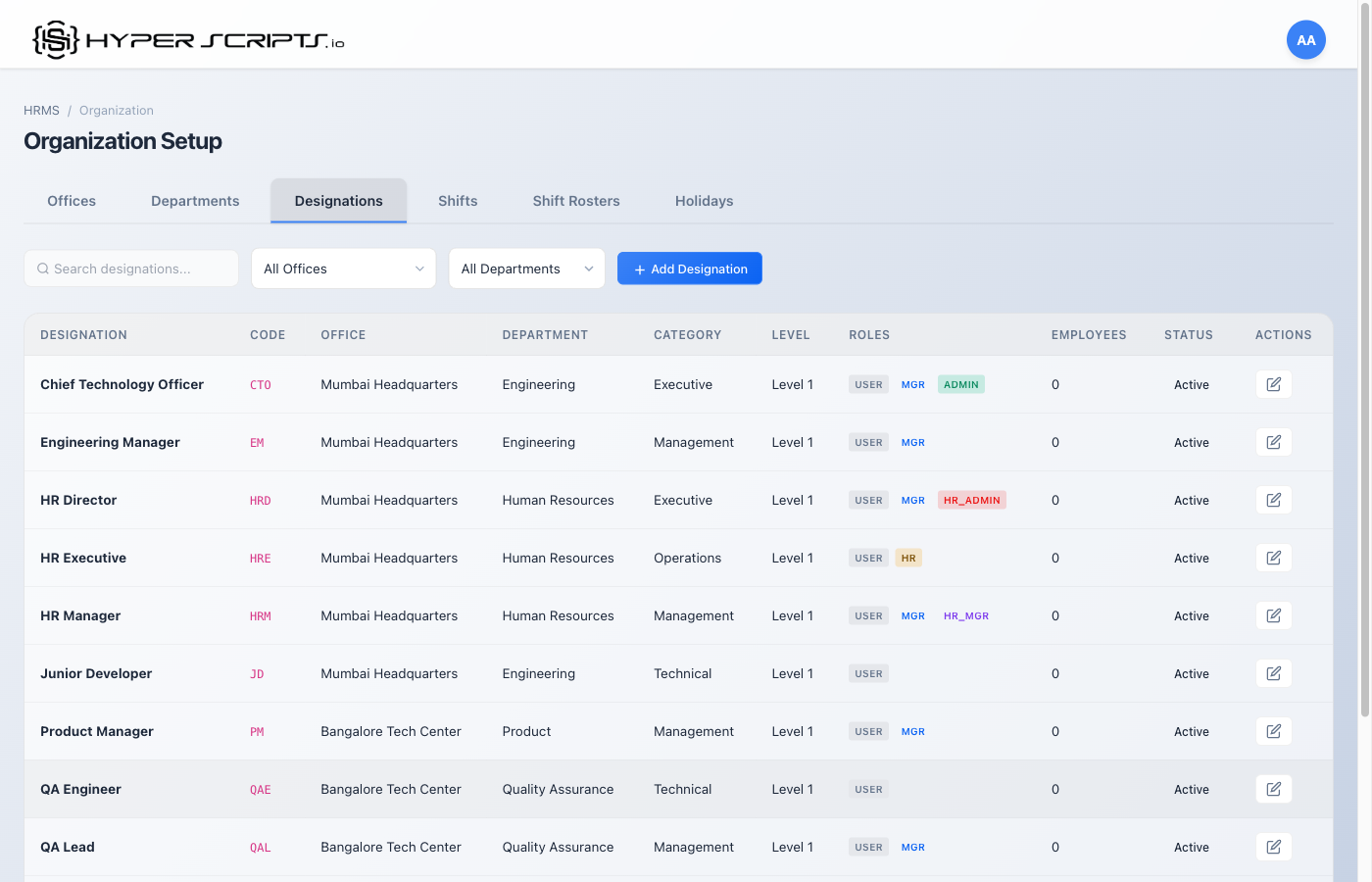Follow the HRMS breadcrumb link

(x=41, y=111)
